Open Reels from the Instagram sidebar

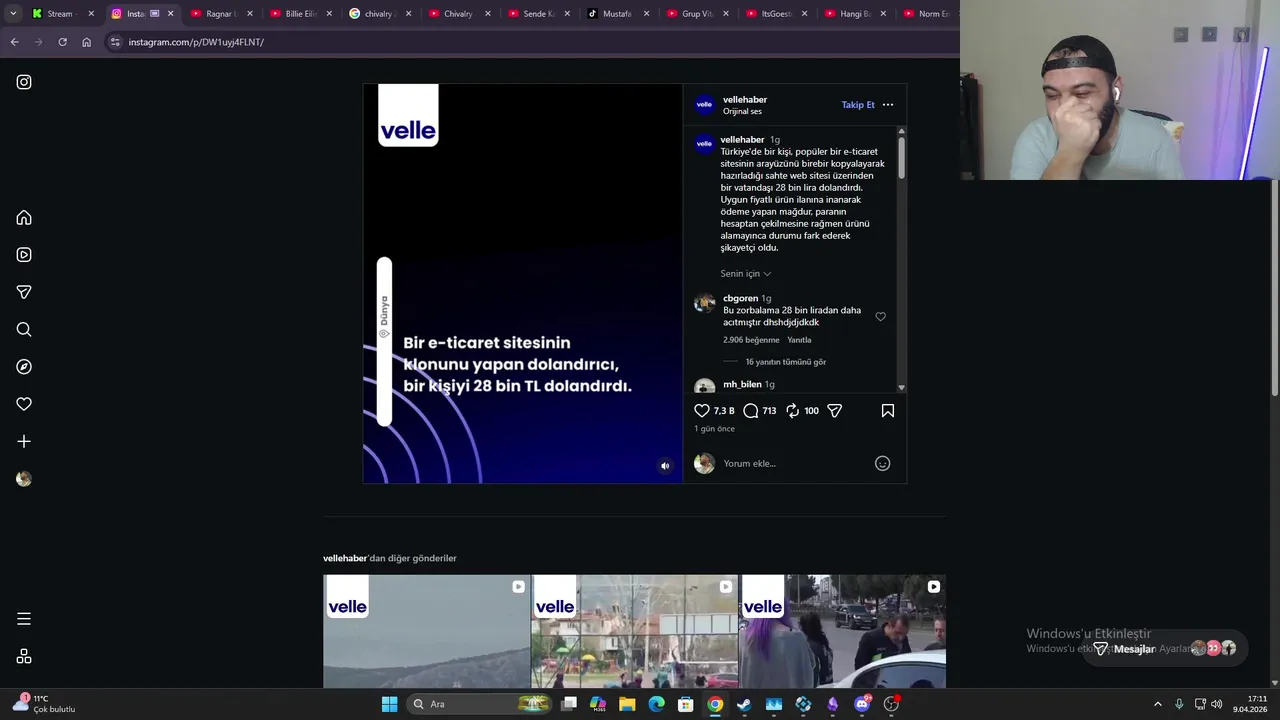24,255
